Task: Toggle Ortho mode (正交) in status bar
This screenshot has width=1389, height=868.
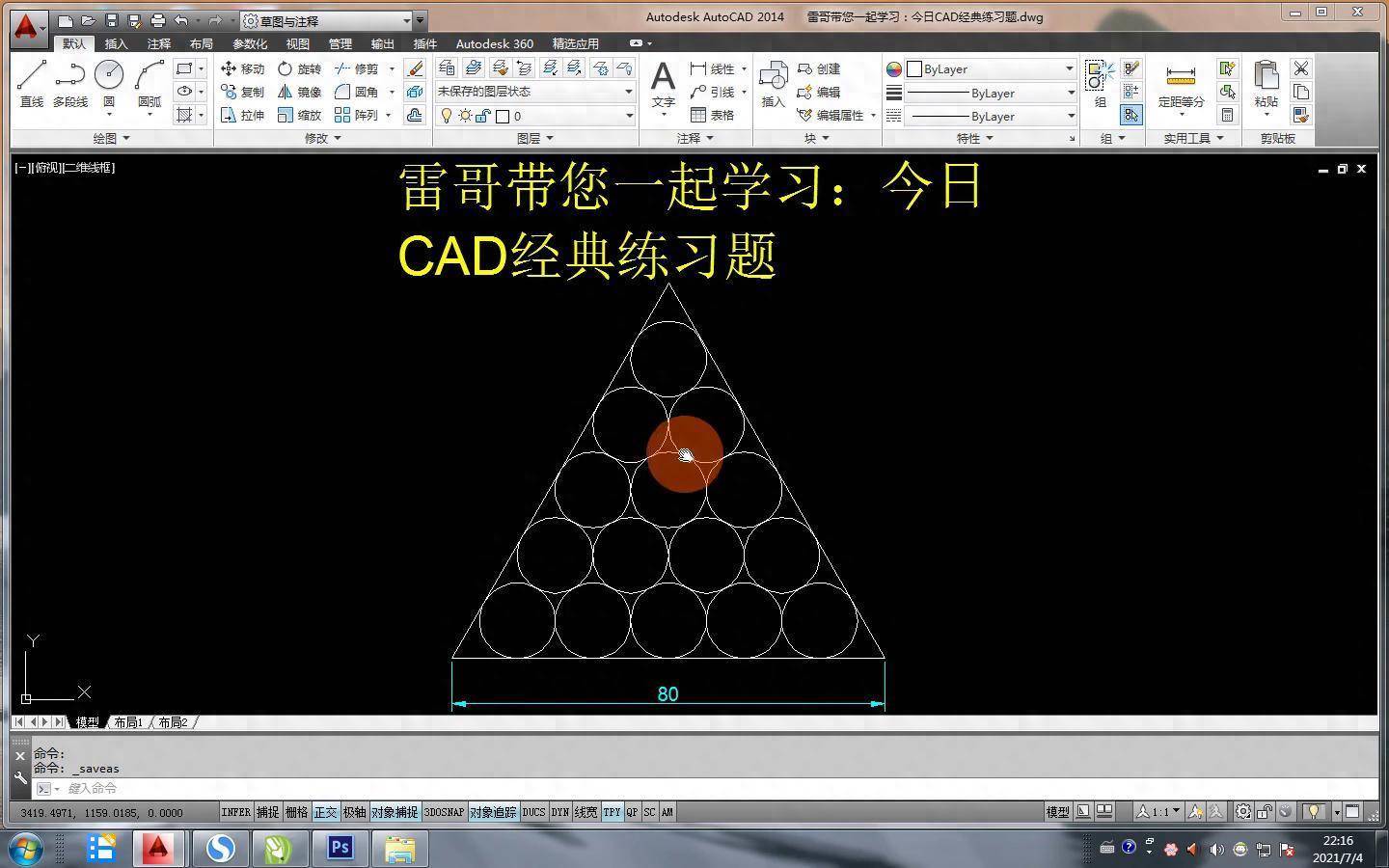Action: pyautogui.click(x=325, y=812)
